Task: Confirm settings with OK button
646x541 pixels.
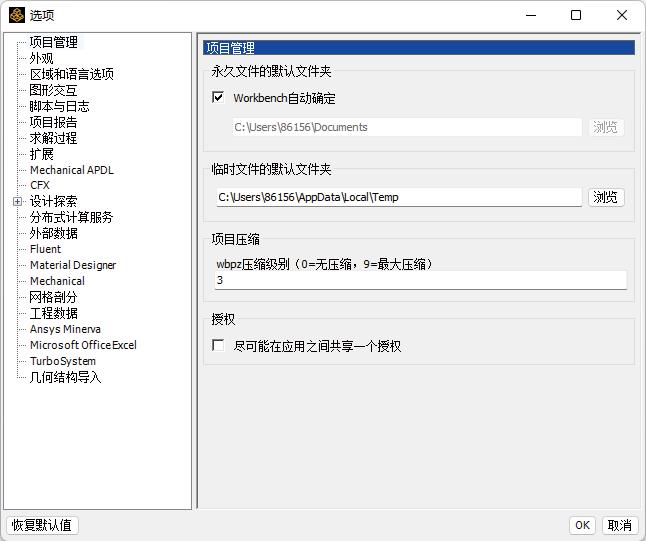Action: (x=583, y=525)
